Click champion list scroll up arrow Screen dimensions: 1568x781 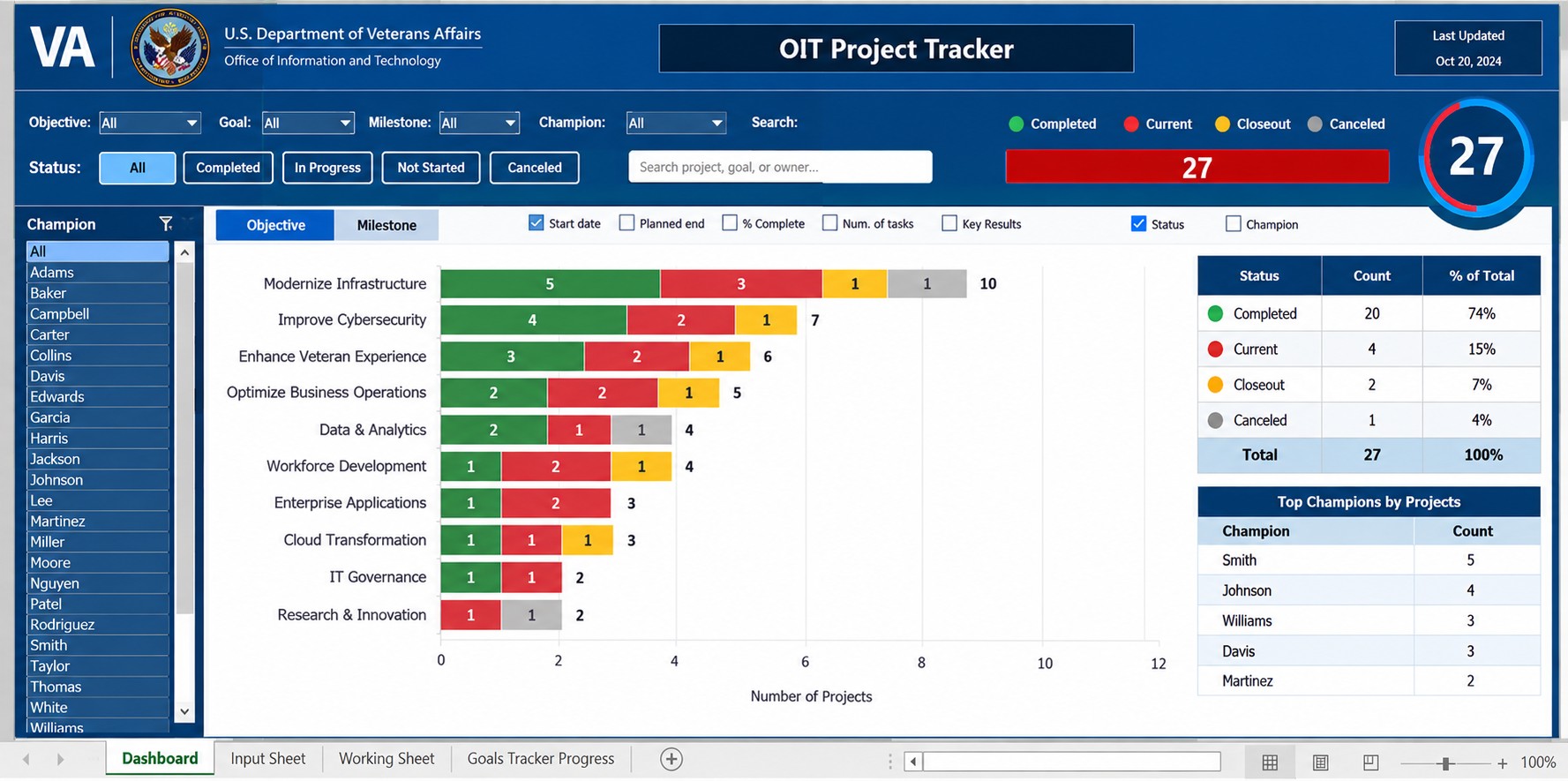point(184,252)
